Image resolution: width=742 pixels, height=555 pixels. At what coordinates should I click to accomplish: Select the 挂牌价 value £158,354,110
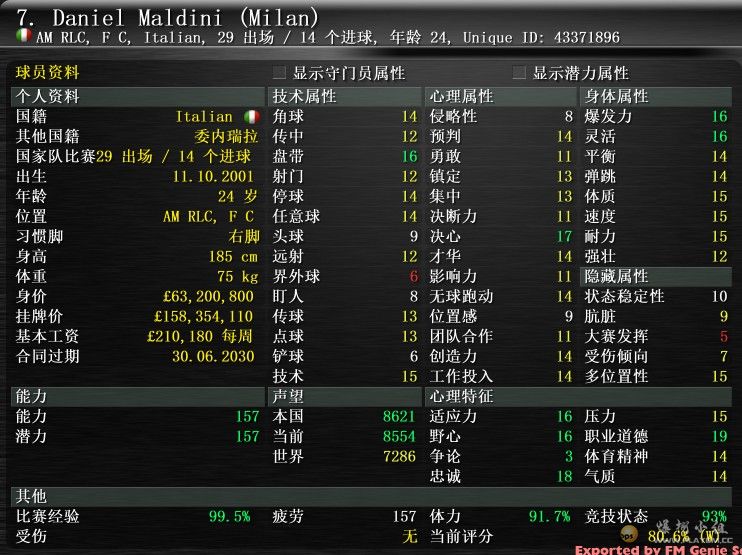[x=203, y=317]
